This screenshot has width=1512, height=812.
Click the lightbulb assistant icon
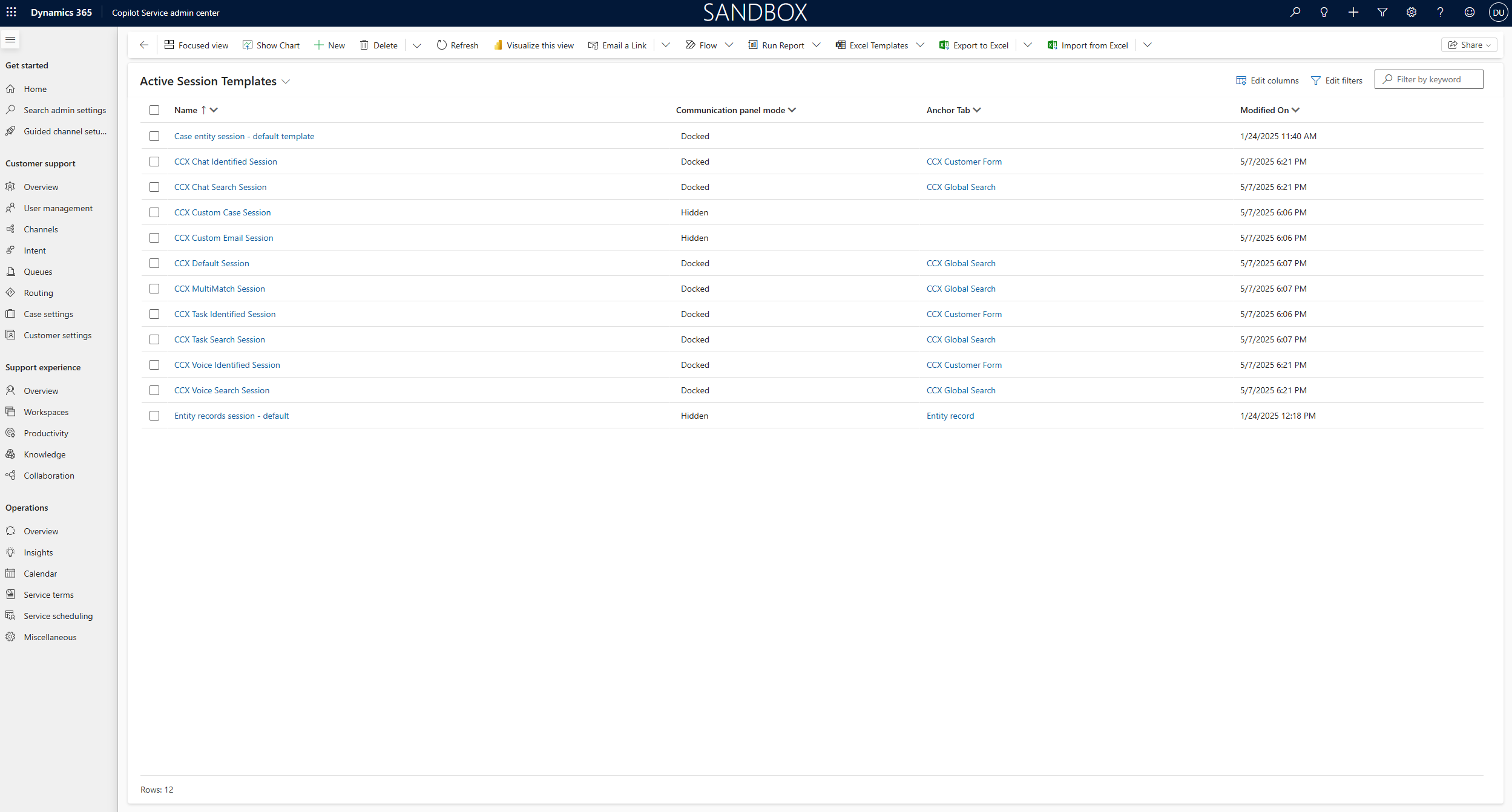1324,12
